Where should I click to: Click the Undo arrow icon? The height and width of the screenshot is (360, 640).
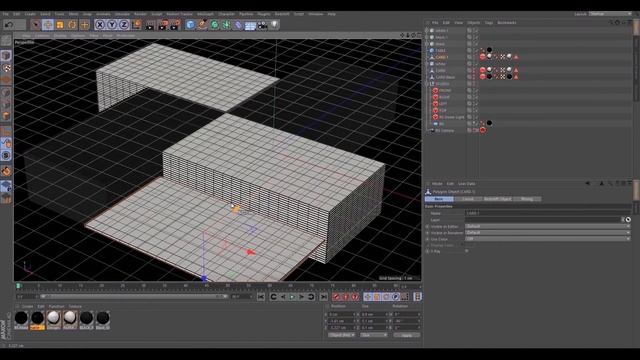pyautogui.click(x=9, y=25)
